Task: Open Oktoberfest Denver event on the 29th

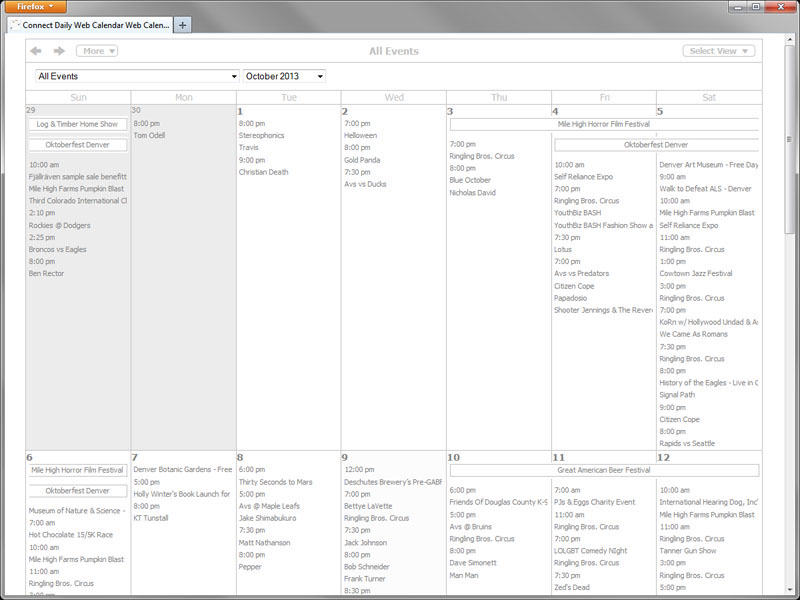Action: click(78, 145)
